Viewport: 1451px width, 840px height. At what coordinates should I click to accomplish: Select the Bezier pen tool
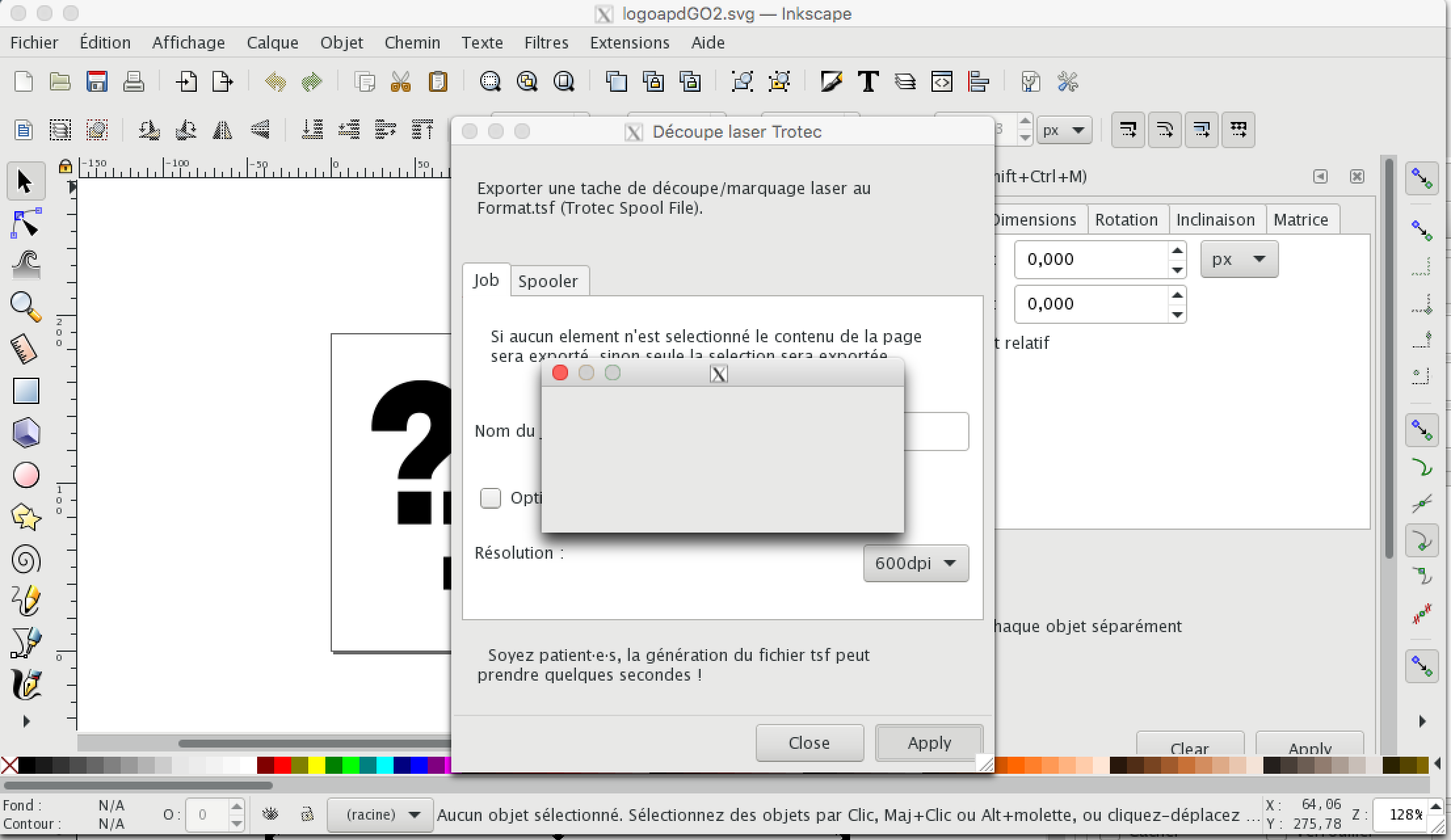point(26,643)
